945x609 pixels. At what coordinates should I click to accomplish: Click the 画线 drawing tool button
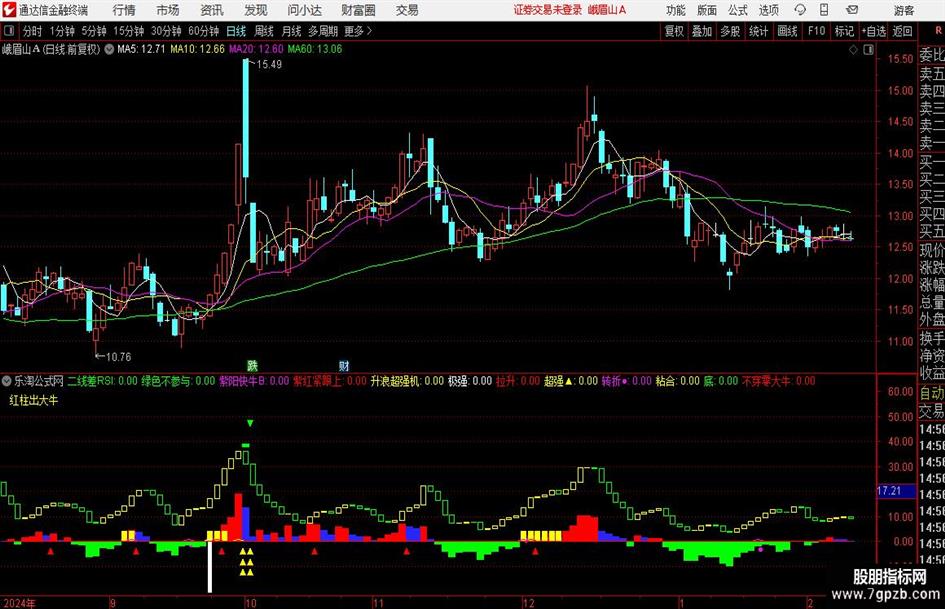tap(787, 31)
